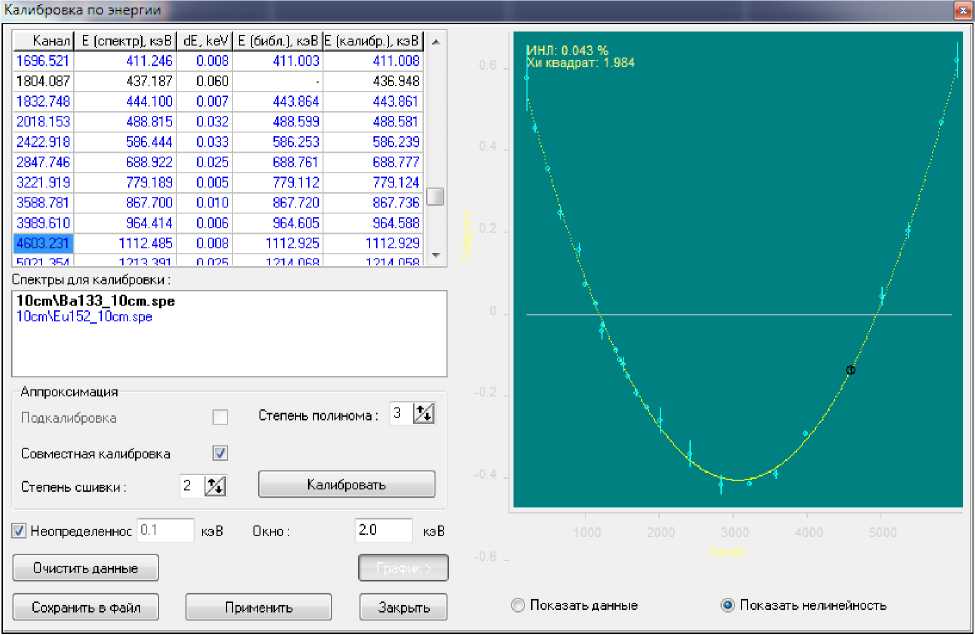975x635 pixels.
Task: Click the Канал column header
Action: [44, 41]
